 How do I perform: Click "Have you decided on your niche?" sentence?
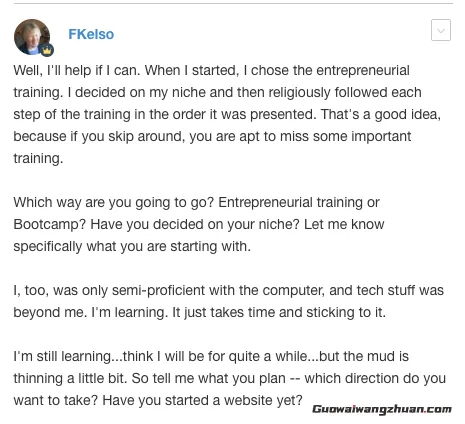point(195,225)
